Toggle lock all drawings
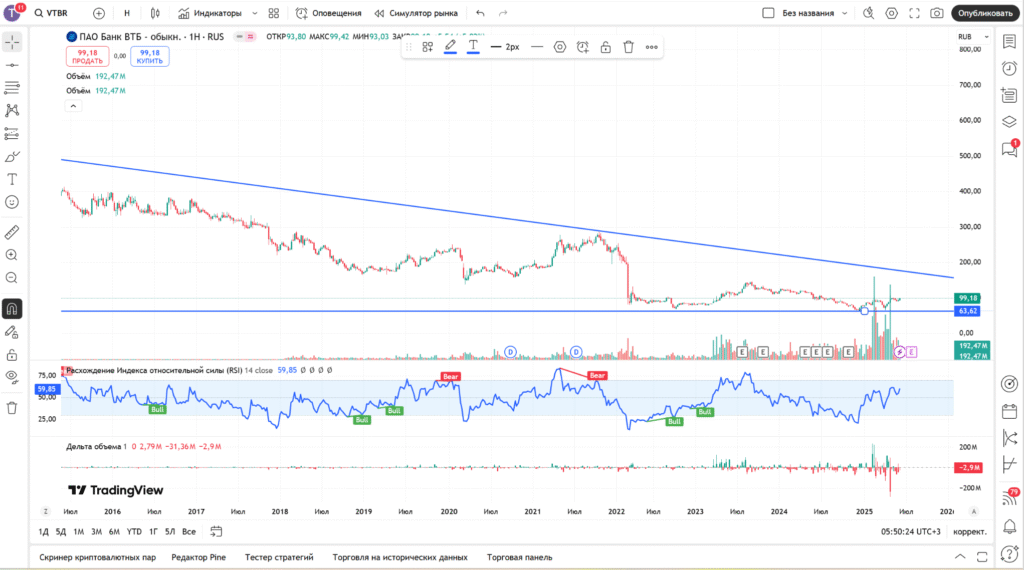The width and height of the screenshot is (1024, 570). coord(12,355)
